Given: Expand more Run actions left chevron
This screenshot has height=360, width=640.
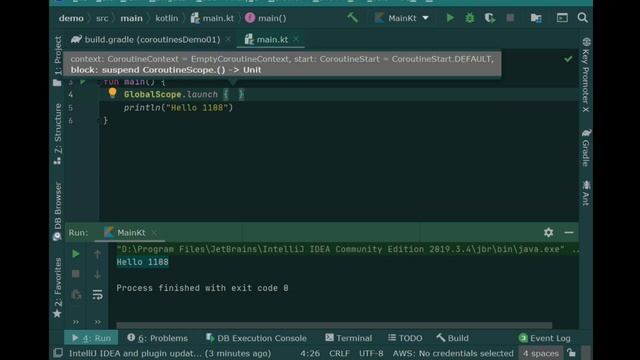Looking at the screenshot, I should tap(76, 322).
